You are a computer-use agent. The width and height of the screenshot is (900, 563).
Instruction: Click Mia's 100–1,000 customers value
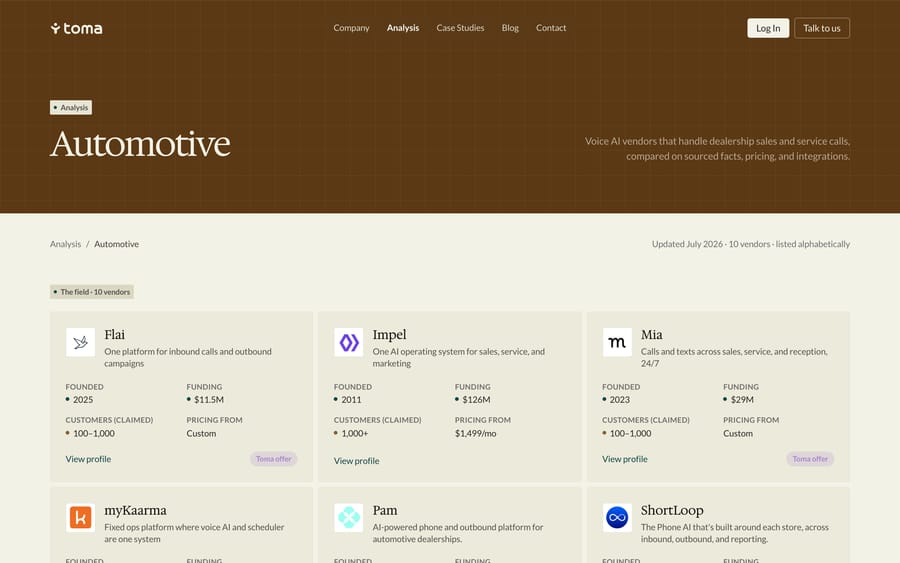630,433
